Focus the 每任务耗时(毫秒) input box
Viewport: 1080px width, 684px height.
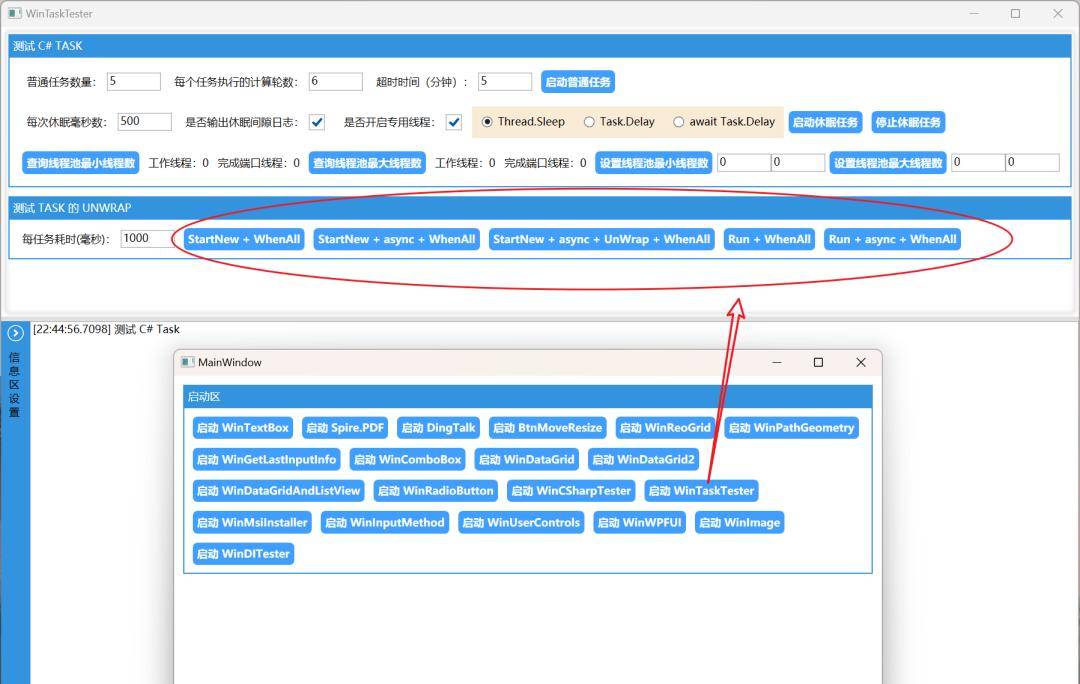[147, 239]
